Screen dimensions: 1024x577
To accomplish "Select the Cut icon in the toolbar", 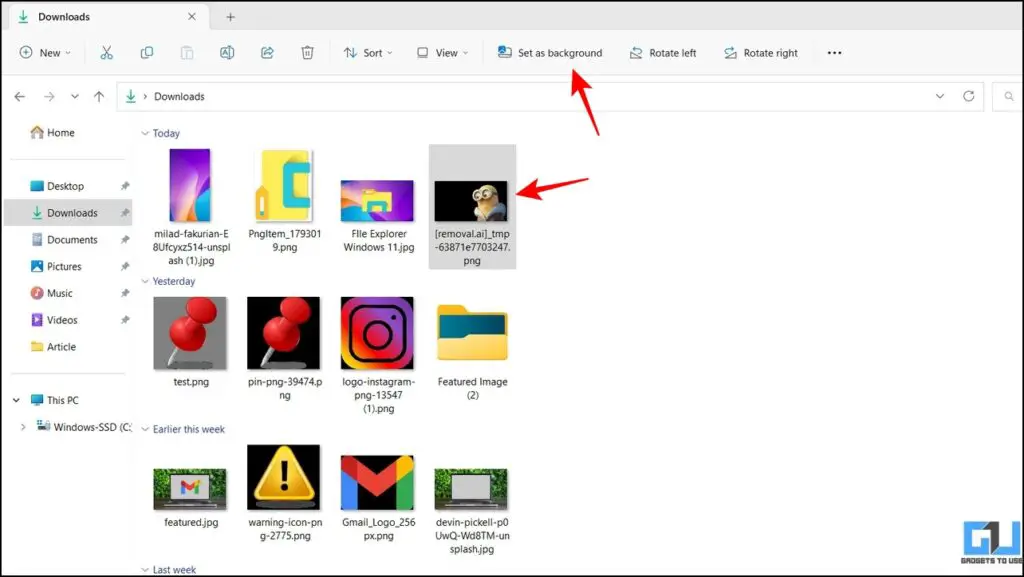I will (x=107, y=52).
